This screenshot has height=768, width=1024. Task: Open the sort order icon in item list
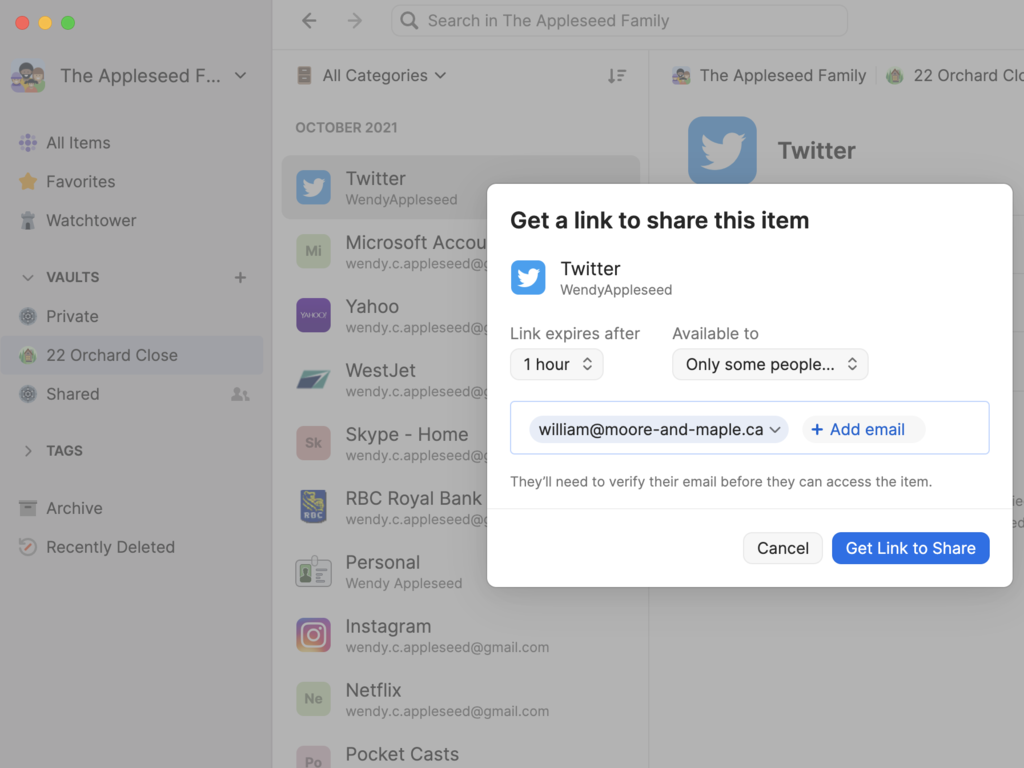(616, 76)
